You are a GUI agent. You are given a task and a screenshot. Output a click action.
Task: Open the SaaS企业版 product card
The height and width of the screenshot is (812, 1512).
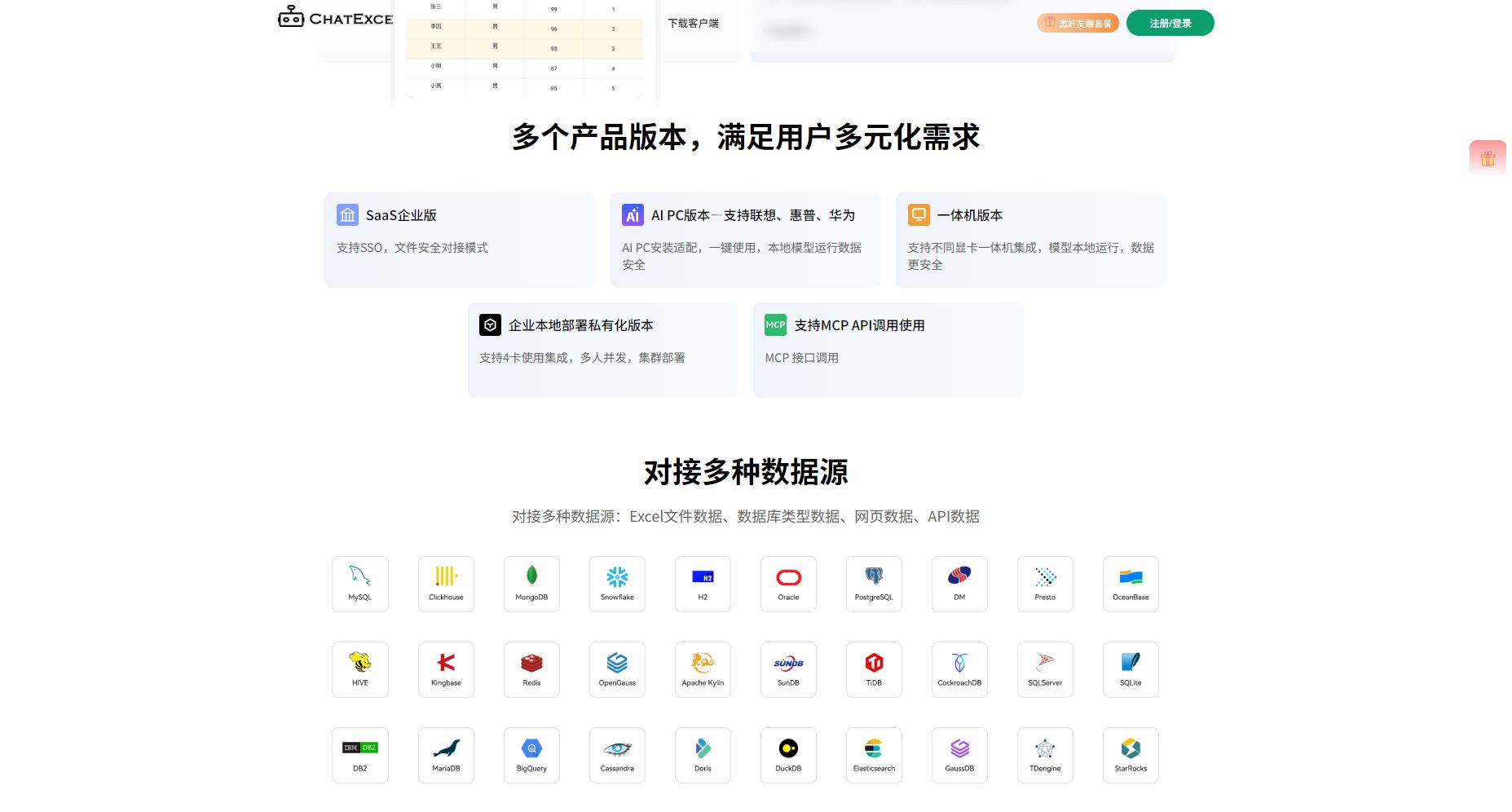point(460,239)
